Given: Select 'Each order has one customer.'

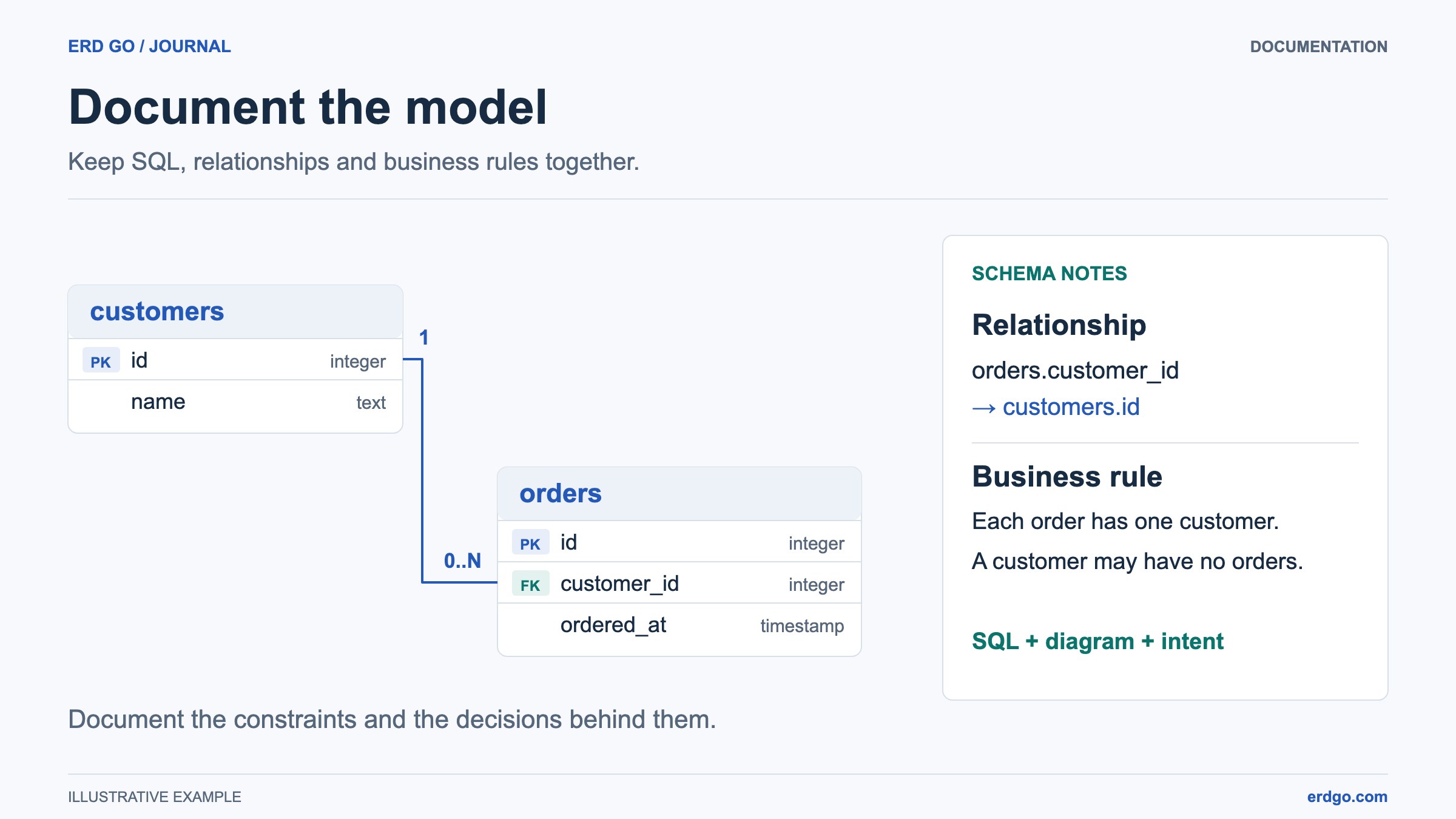Looking at the screenshot, I should pos(1125,521).
